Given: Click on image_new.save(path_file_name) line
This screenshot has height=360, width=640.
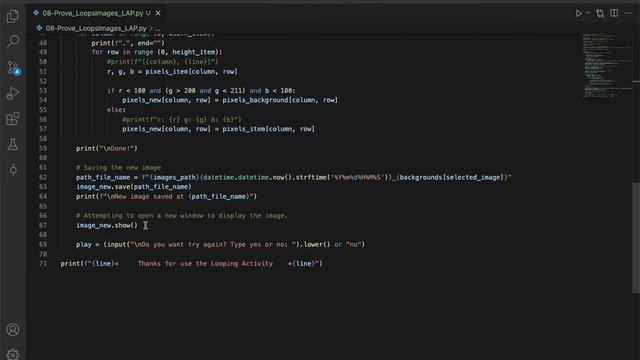Looking at the screenshot, I should coord(133,187).
